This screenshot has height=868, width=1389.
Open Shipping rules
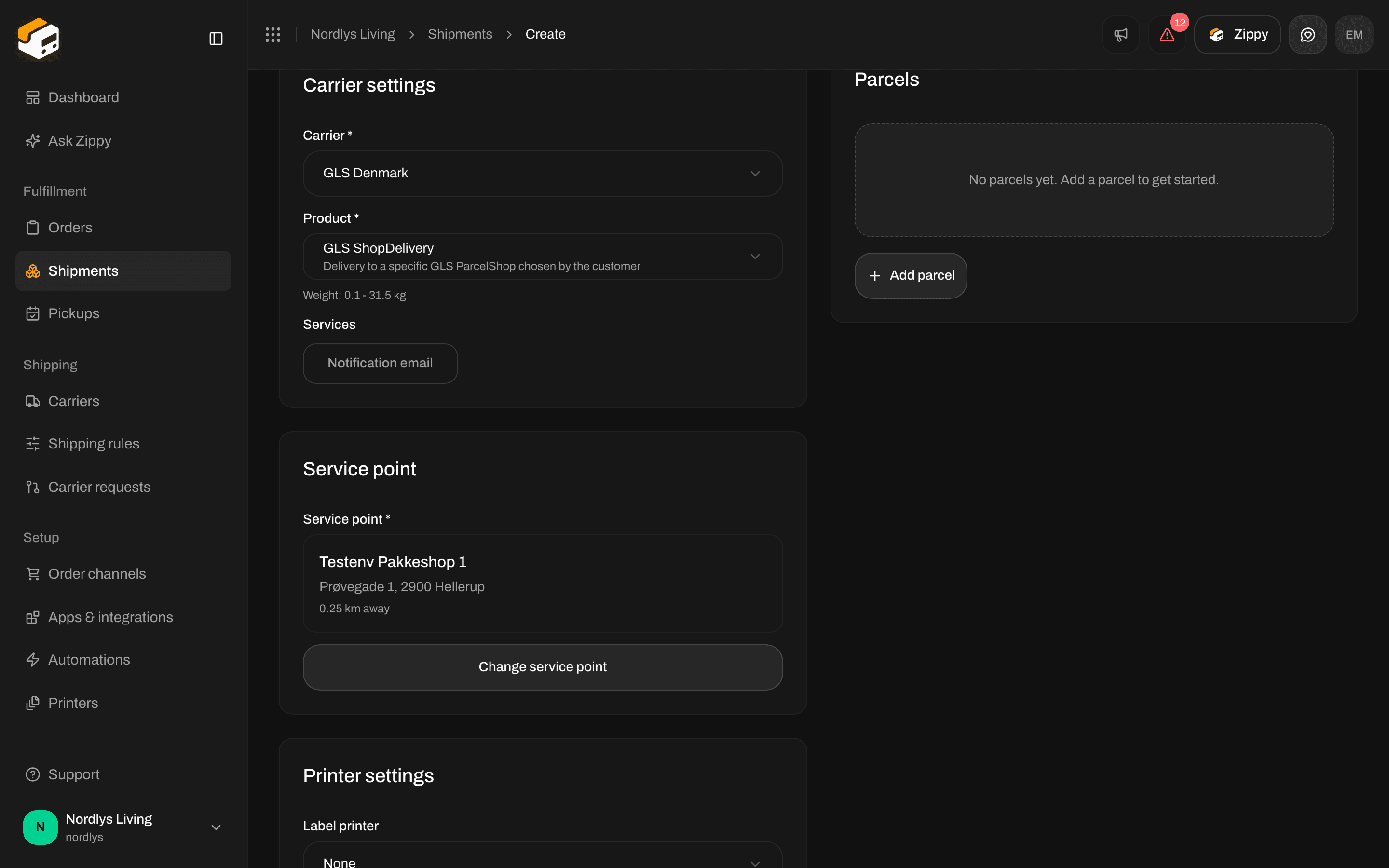click(123, 444)
